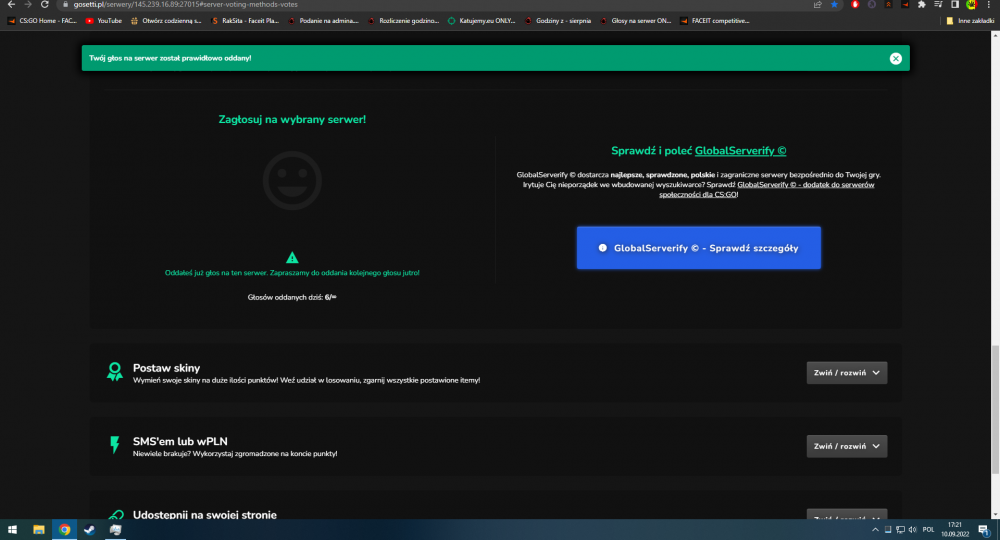Screen dimensions: 1000x540
Task: Open the YouTube bookmark
Action: pos(103,21)
